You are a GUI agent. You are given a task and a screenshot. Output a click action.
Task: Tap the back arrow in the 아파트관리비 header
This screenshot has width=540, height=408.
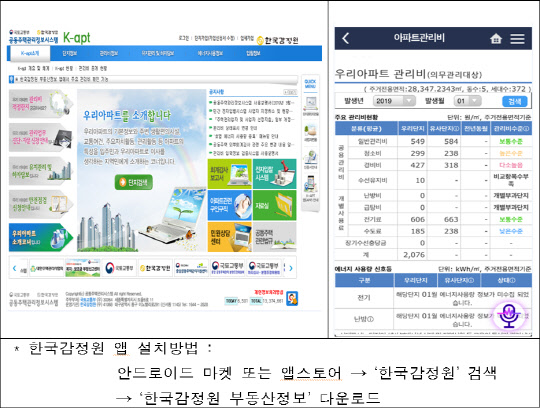tap(346, 38)
